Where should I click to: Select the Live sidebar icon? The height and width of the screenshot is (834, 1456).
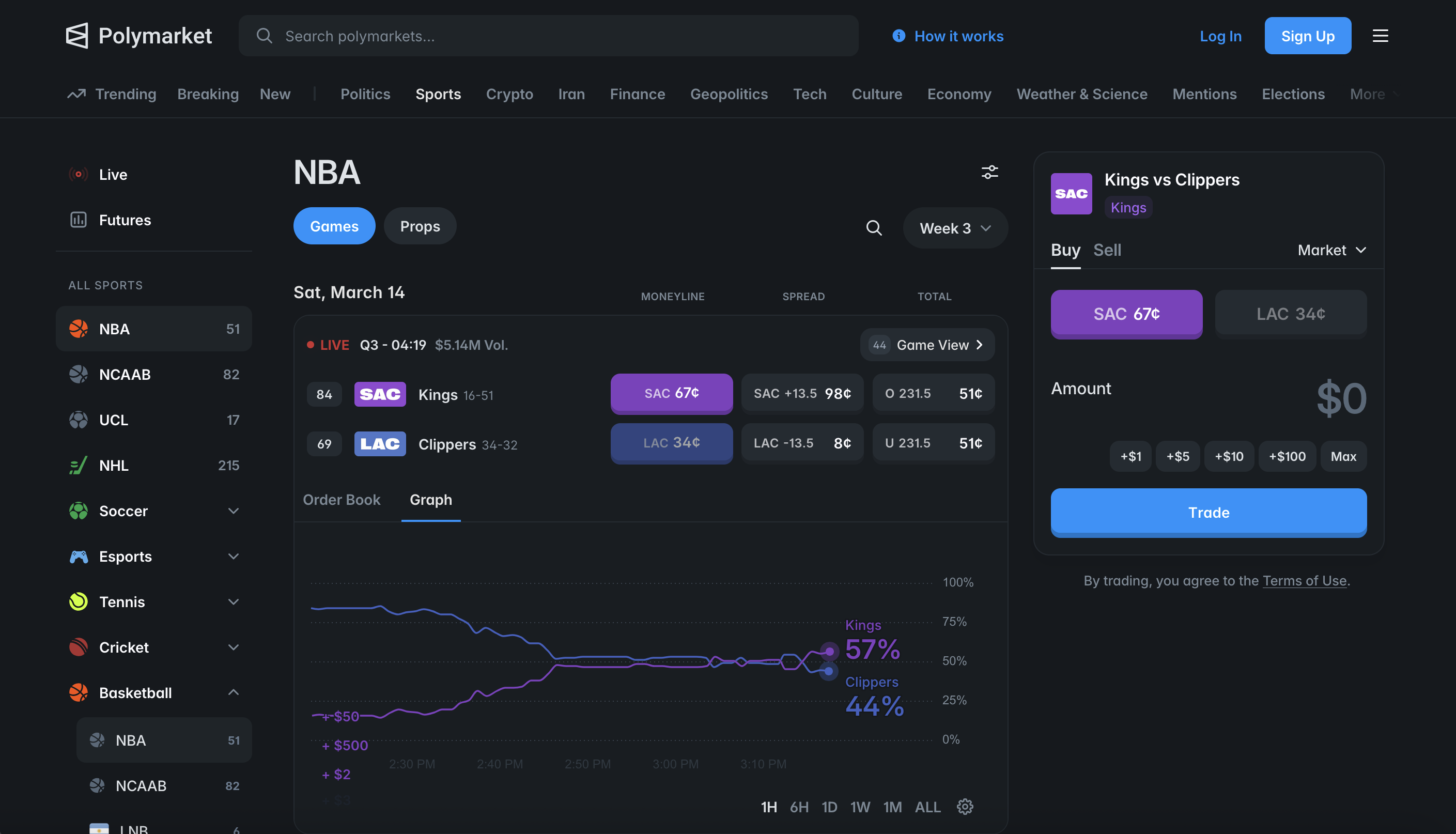click(79, 174)
